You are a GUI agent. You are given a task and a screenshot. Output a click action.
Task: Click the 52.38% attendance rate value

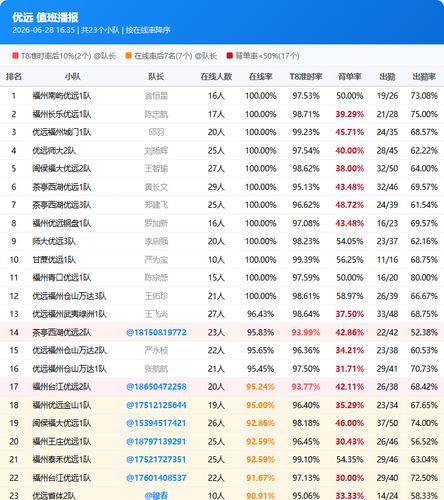click(x=424, y=332)
